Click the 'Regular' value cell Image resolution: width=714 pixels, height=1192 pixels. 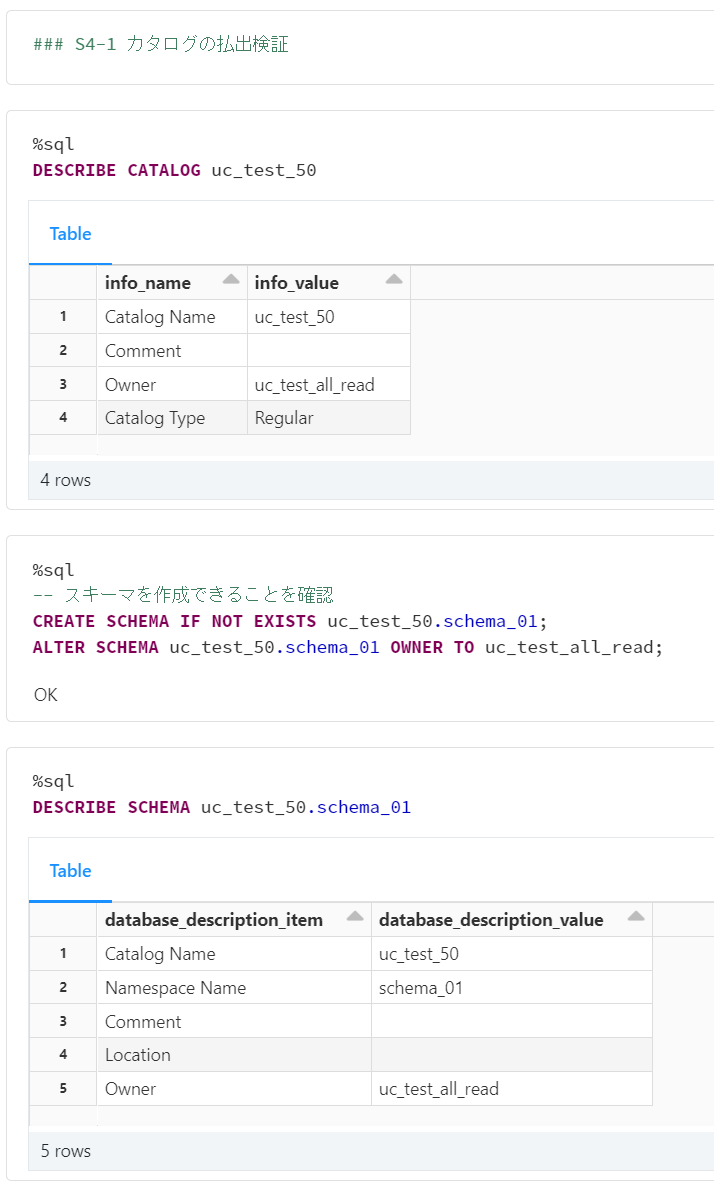(x=328, y=418)
